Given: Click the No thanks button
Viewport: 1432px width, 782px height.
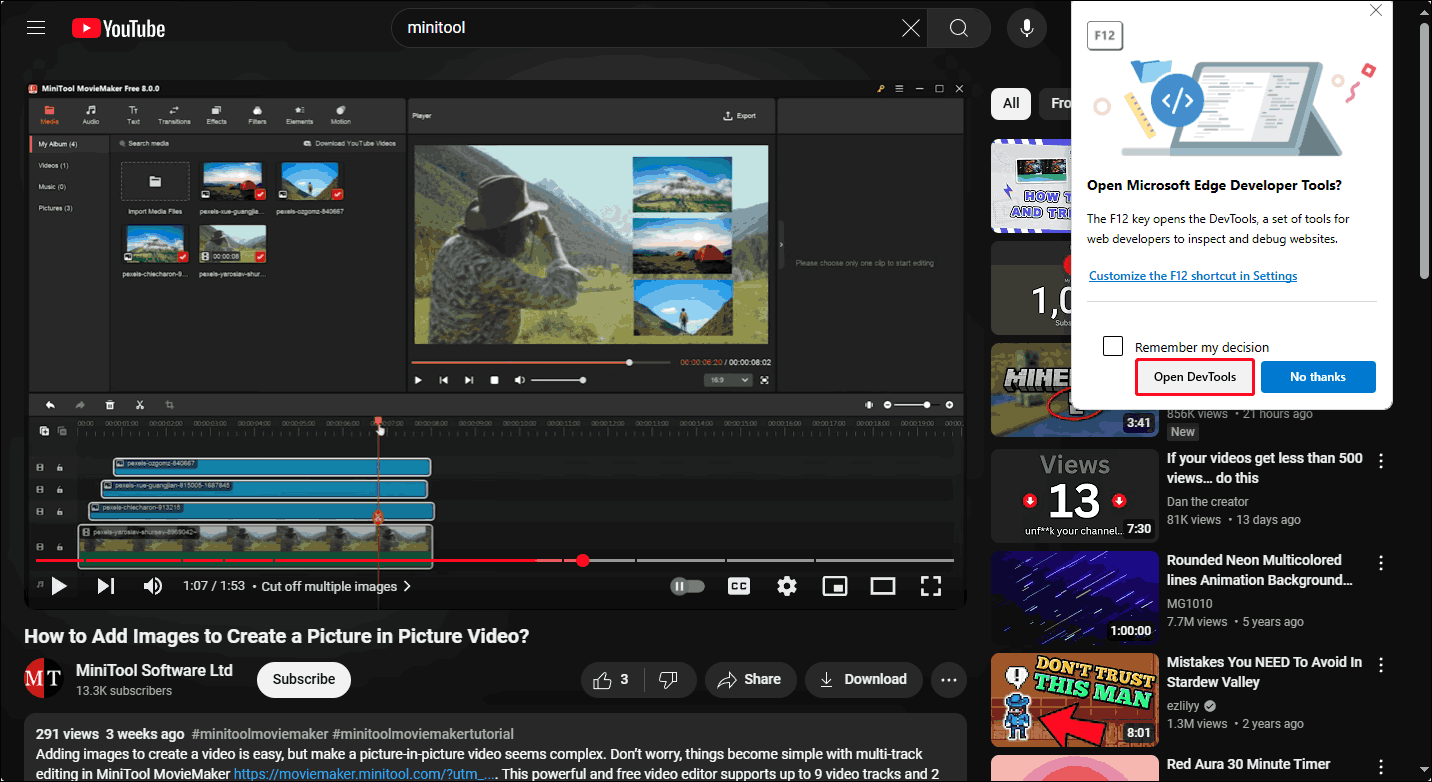Looking at the screenshot, I should point(1318,377).
